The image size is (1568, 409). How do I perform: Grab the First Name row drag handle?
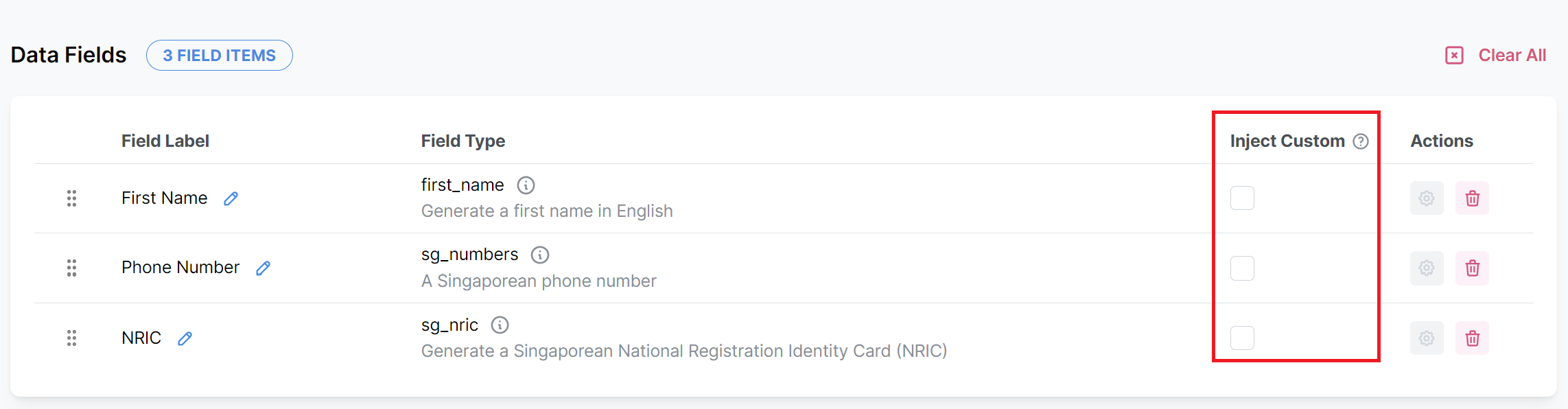(71, 198)
